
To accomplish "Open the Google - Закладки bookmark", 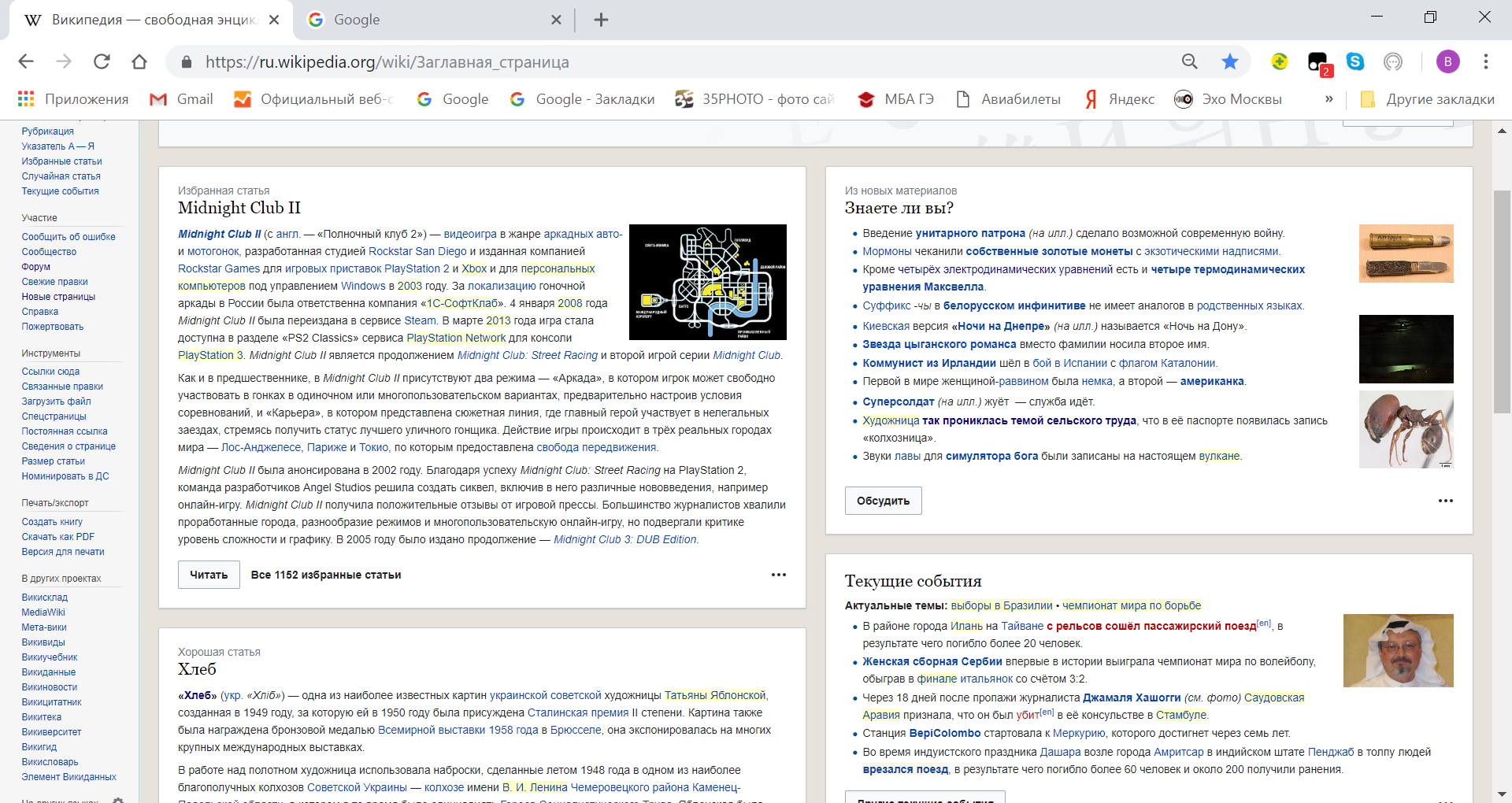I will click(x=582, y=99).
